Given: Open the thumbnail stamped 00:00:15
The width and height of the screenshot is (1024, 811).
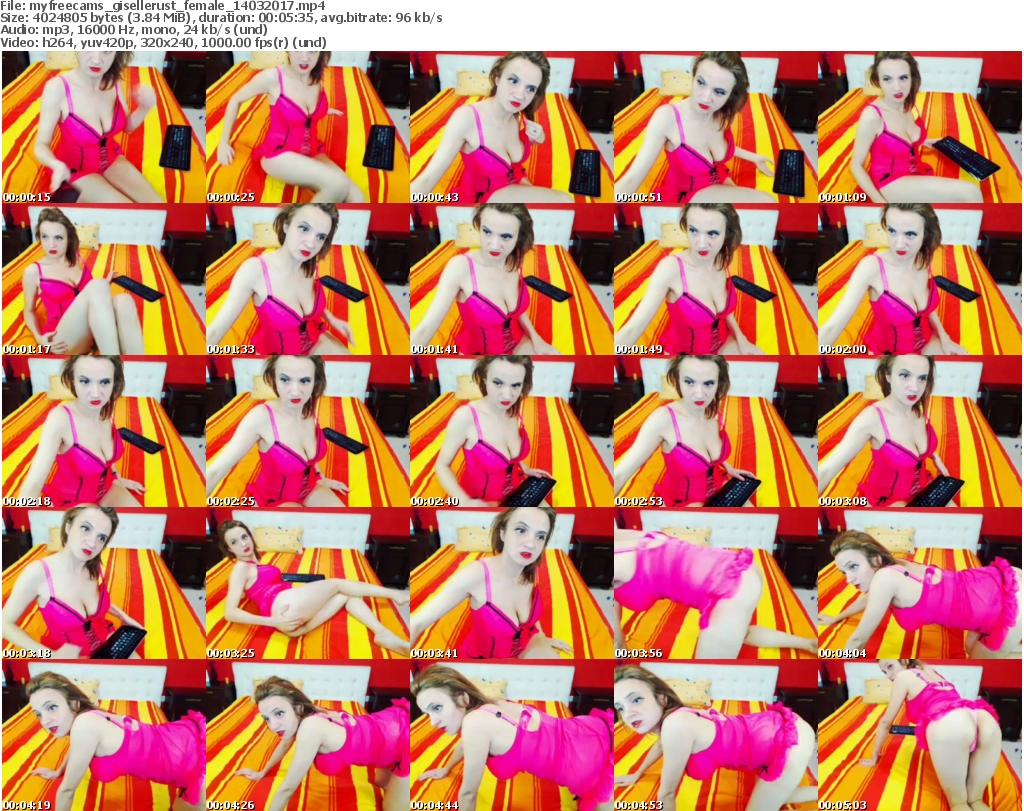Looking at the screenshot, I should 104,127.
